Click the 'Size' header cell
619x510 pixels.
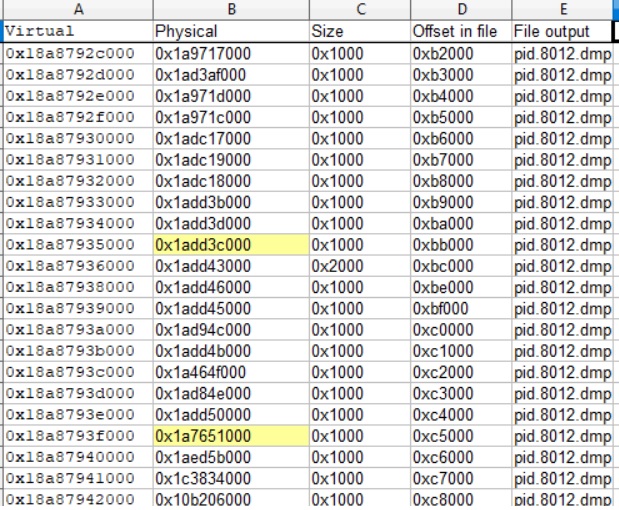(x=360, y=31)
